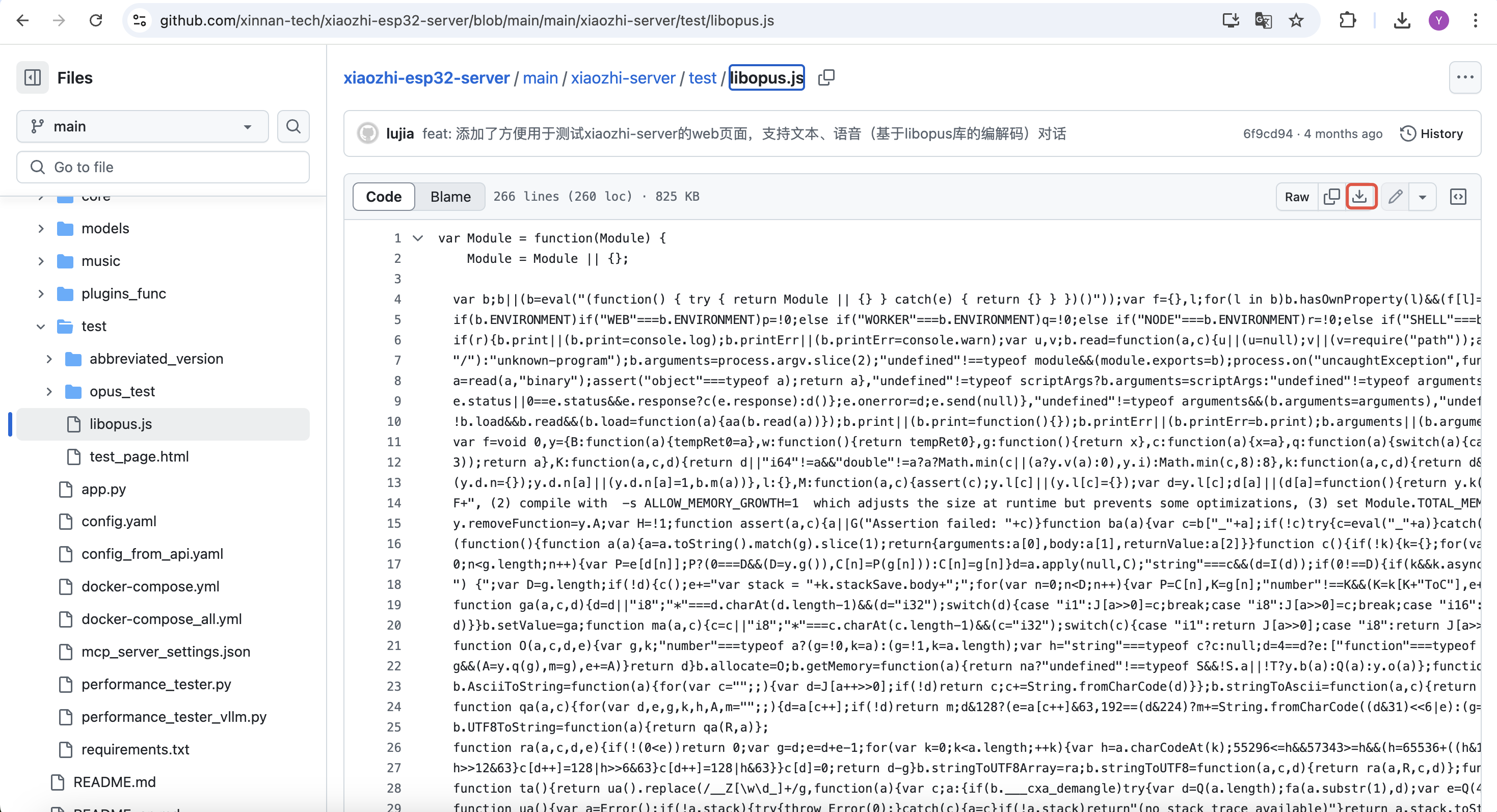1497x812 pixels.
Task: Select the Code tab
Action: tap(384, 196)
